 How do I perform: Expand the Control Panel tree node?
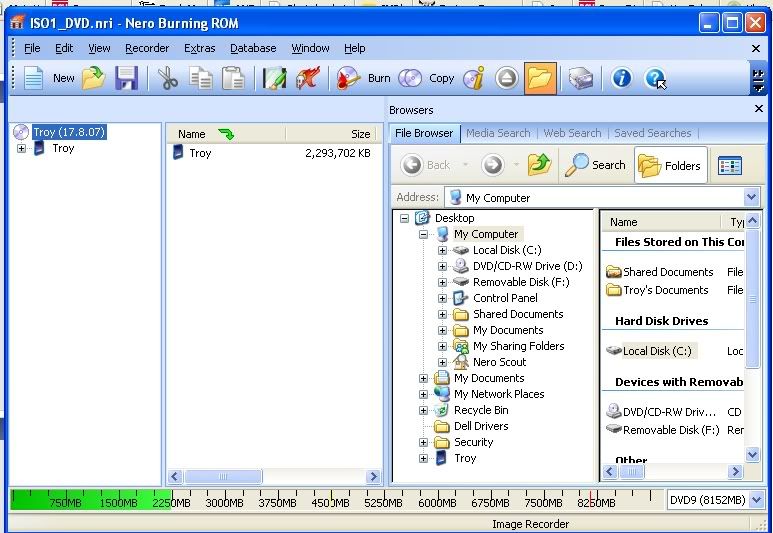pyautogui.click(x=442, y=298)
